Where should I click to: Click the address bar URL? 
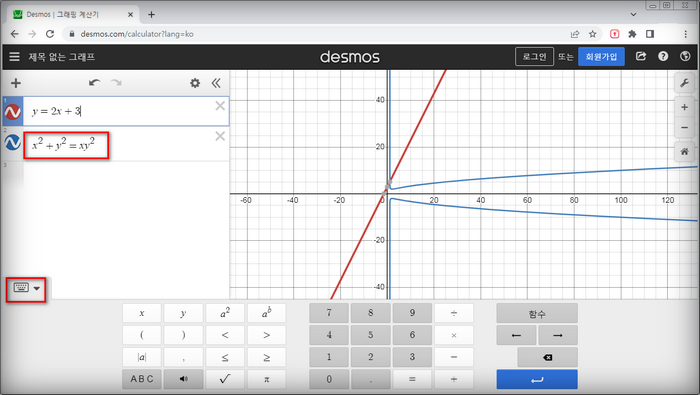[x=137, y=34]
